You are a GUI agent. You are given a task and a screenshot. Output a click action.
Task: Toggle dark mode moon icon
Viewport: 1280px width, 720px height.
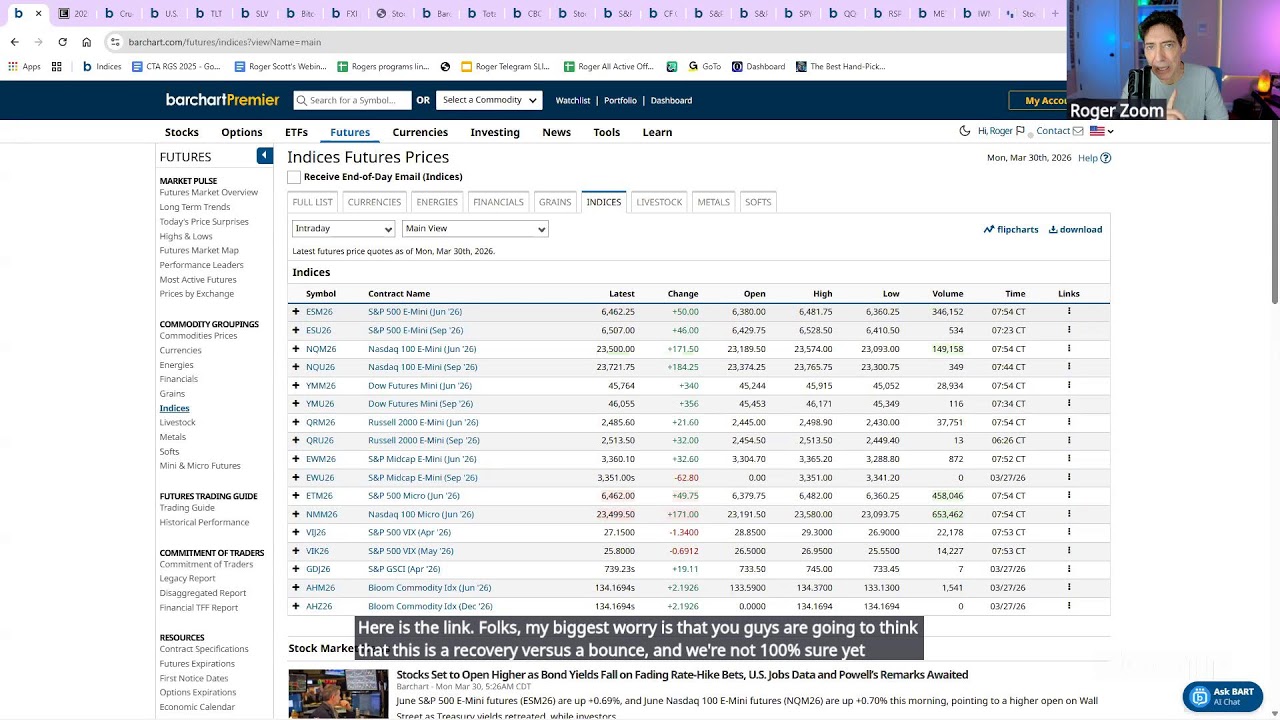point(964,131)
